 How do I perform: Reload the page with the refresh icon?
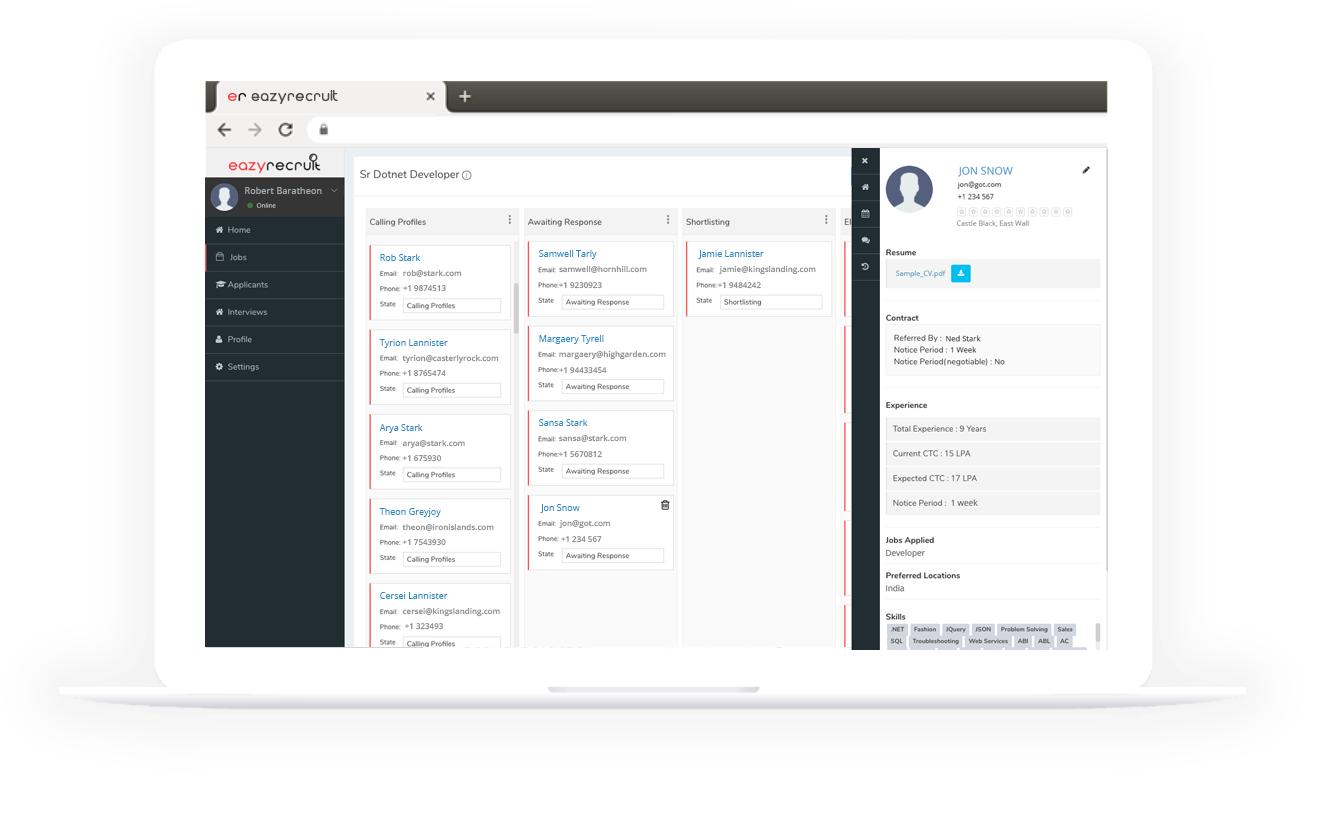[285, 129]
